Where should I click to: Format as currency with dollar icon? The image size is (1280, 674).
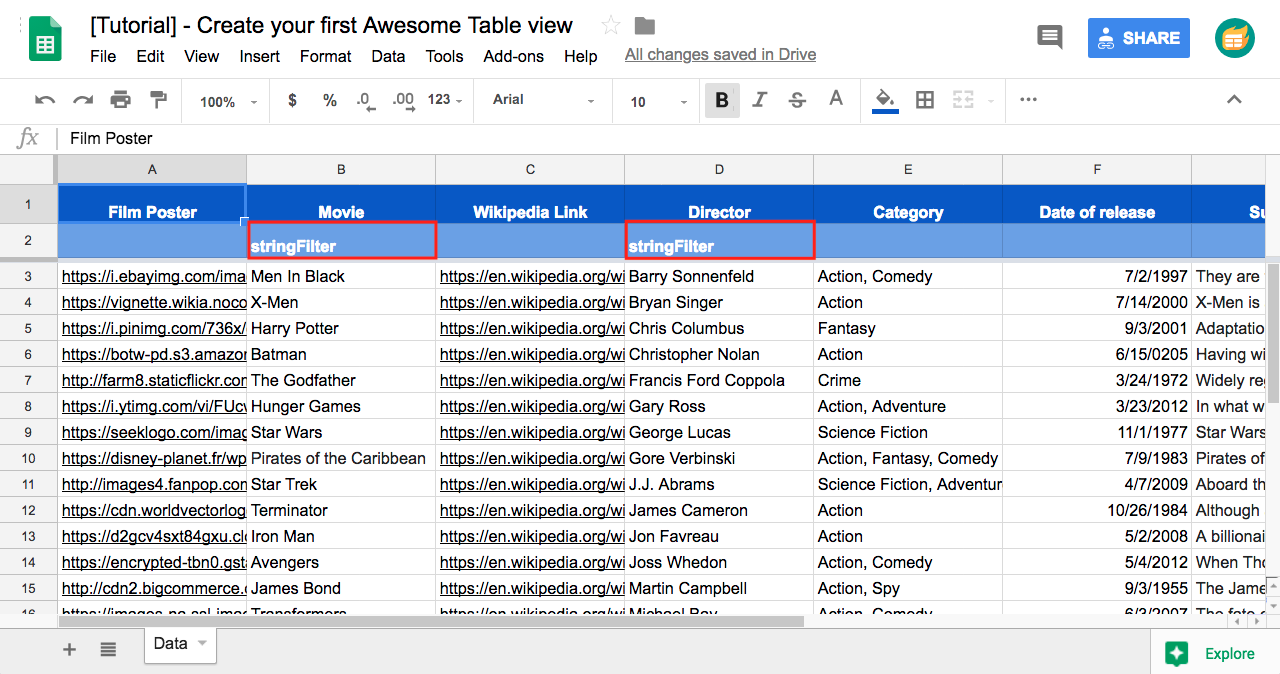292,100
